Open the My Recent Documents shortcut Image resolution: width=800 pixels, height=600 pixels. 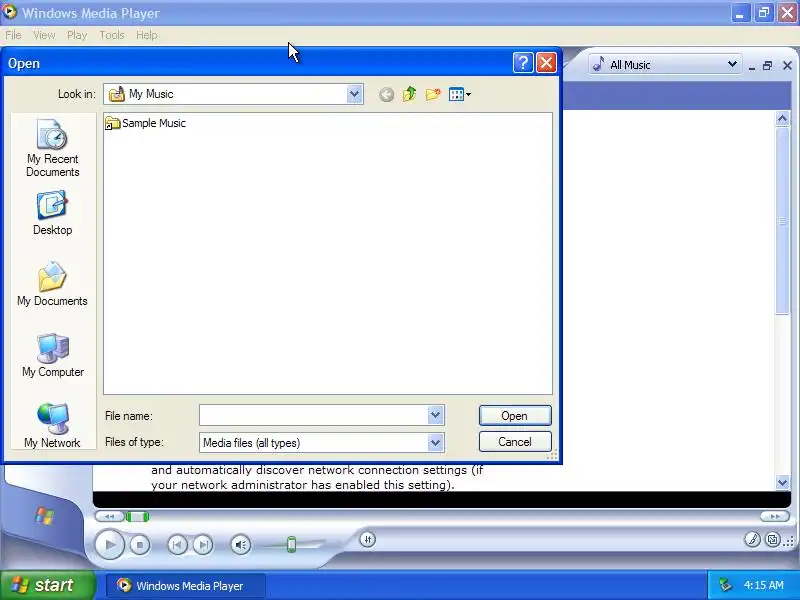click(x=53, y=148)
